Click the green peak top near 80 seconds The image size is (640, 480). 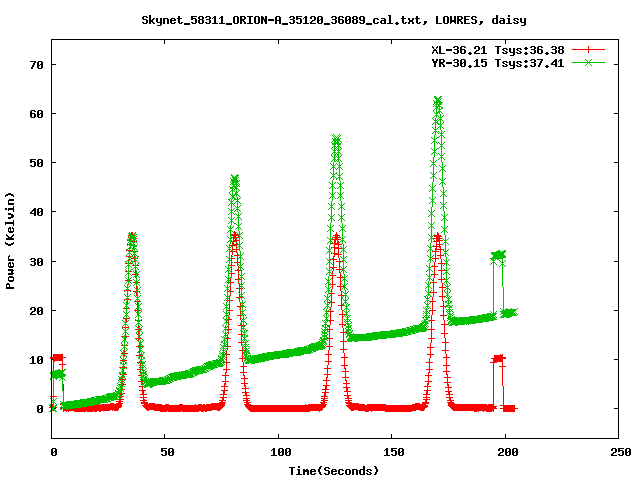(x=234, y=179)
